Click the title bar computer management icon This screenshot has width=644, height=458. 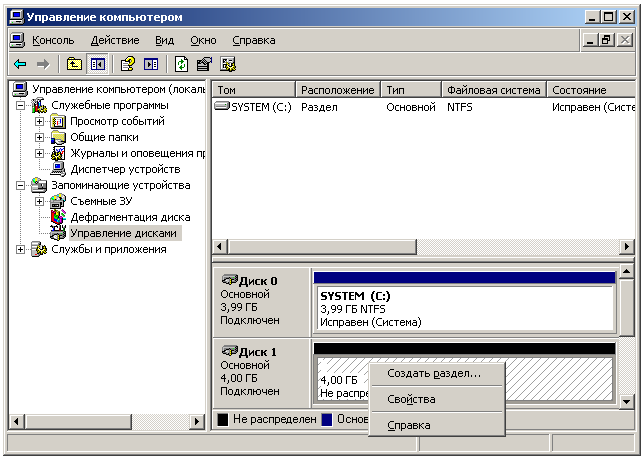pos(16,16)
